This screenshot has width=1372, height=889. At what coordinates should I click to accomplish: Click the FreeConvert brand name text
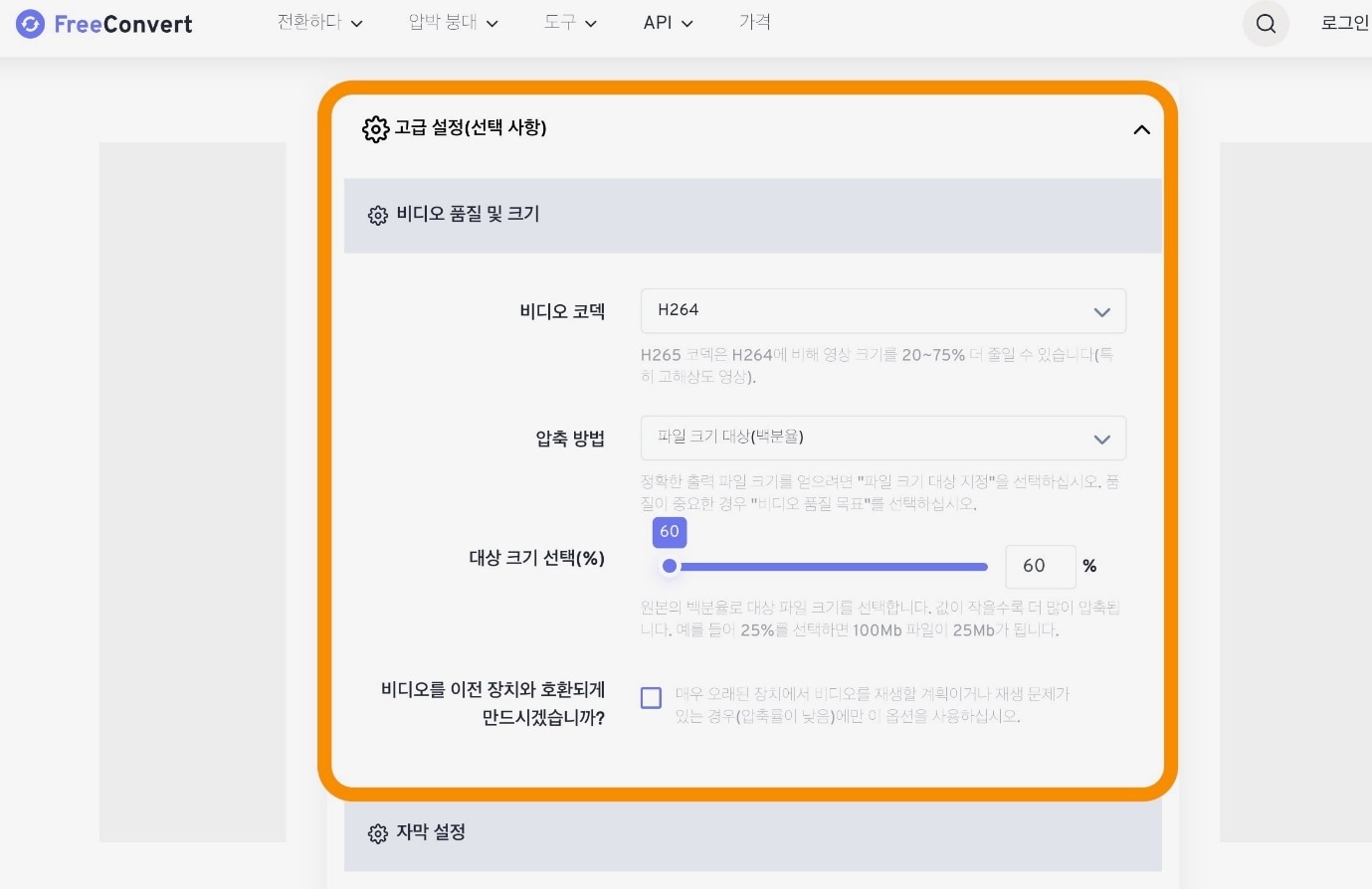[123, 25]
